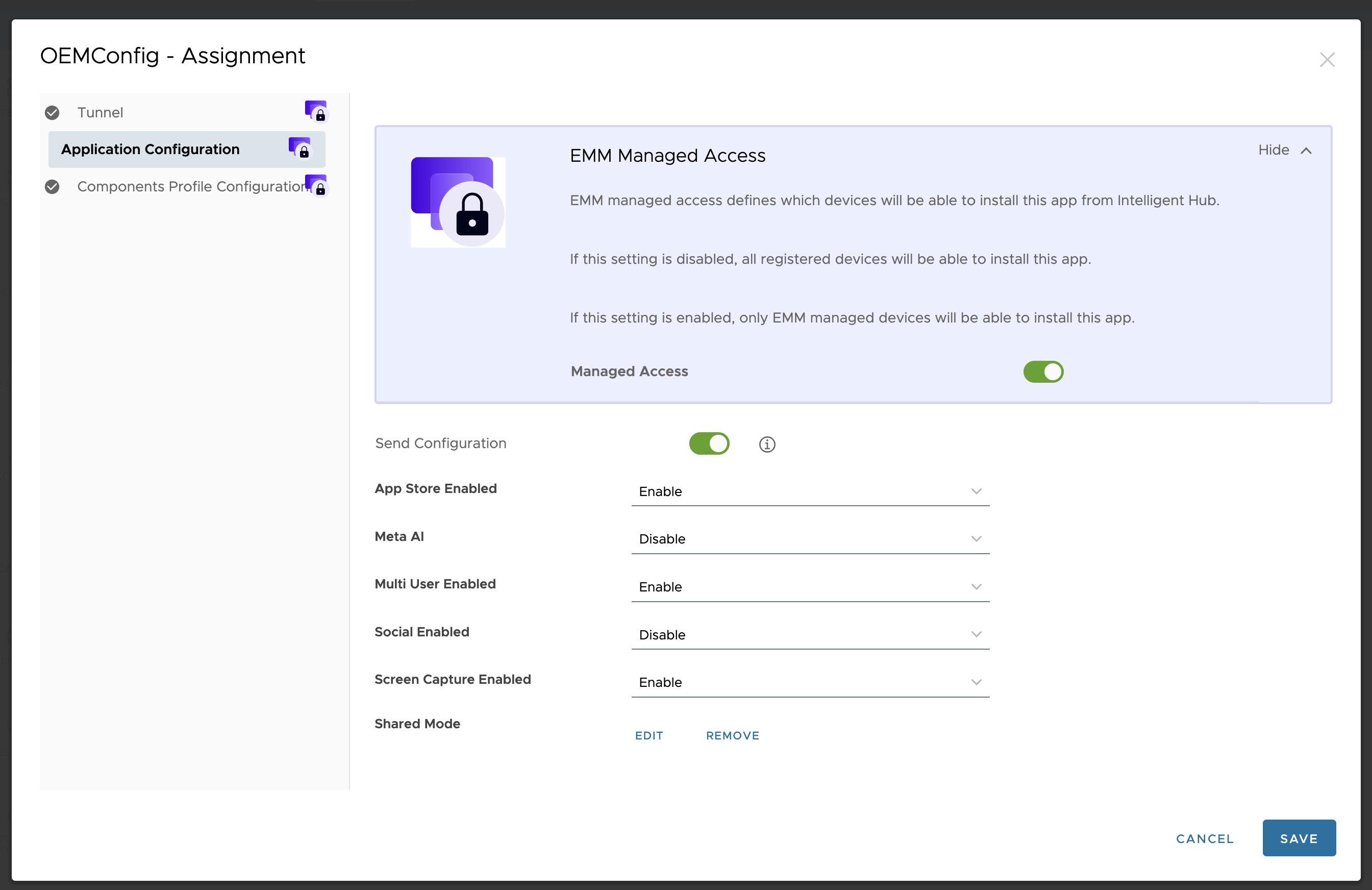1372x890 pixels.
Task: Open Social Enabled dropdown
Action: pos(810,634)
